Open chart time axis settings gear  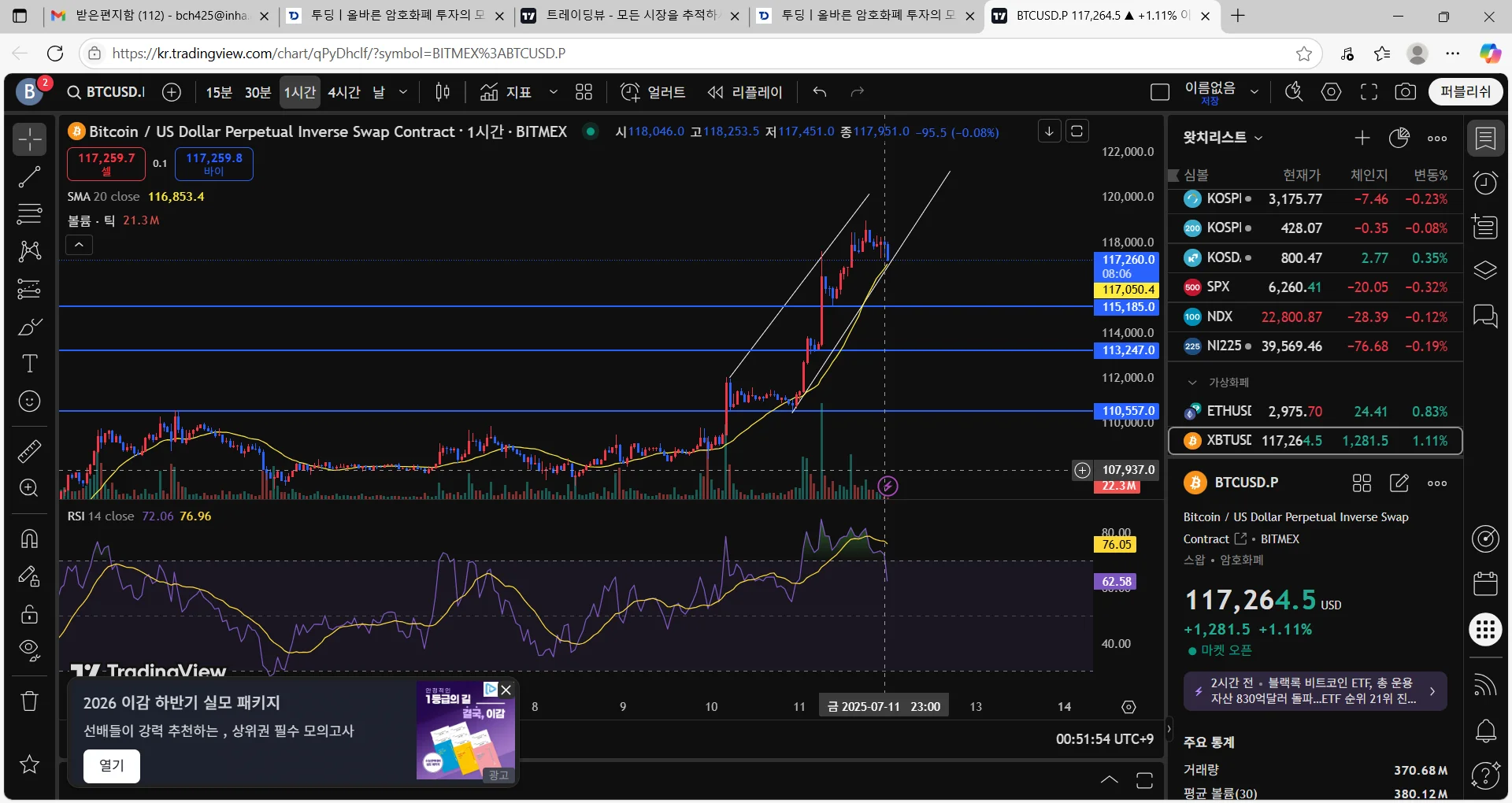[x=1128, y=707]
